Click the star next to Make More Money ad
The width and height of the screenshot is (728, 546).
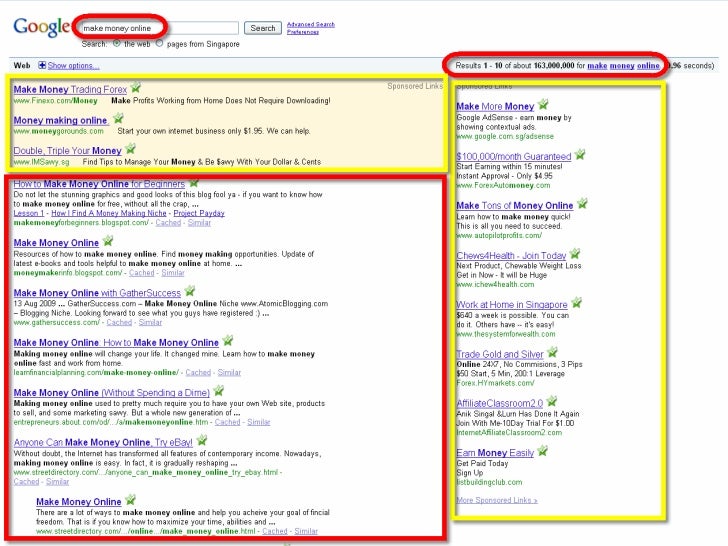543,104
